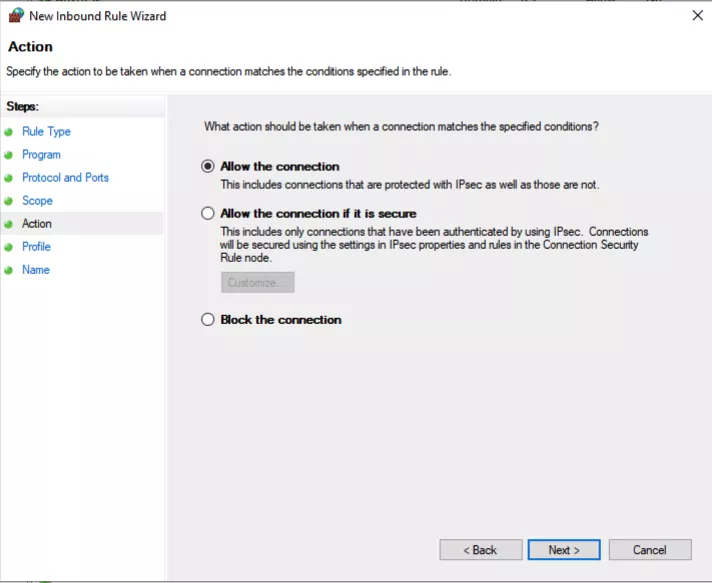
Task: Navigate to the Profile step
Action: 36,247
